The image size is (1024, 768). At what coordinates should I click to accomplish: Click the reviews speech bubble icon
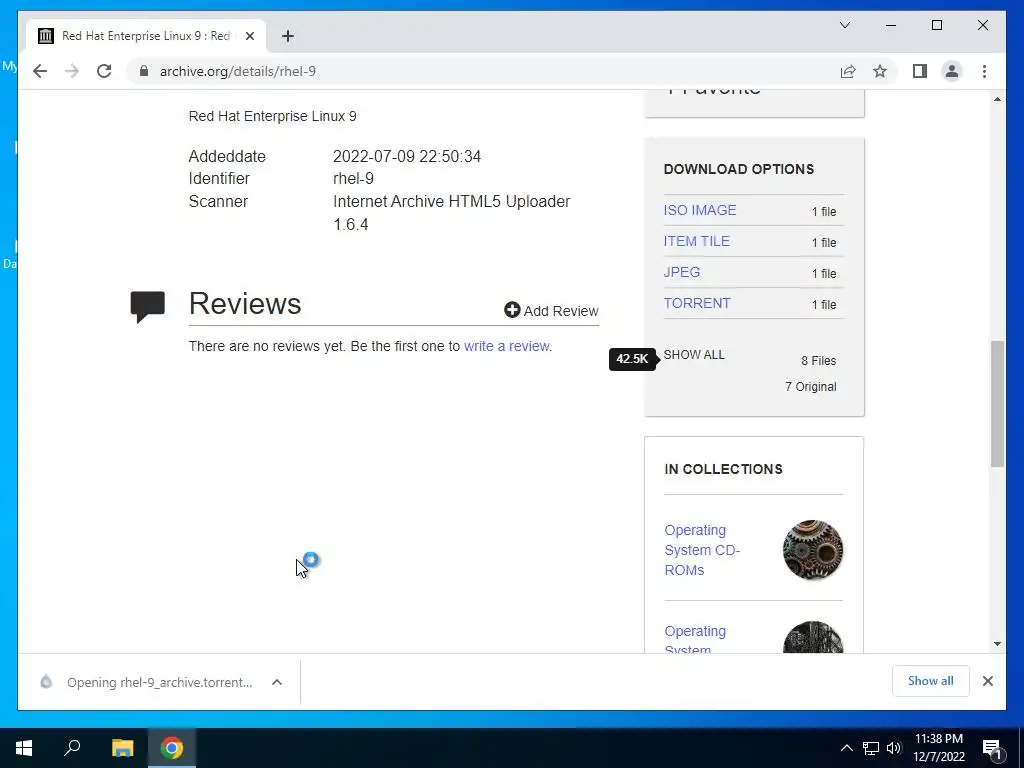[x=148, y=306]
